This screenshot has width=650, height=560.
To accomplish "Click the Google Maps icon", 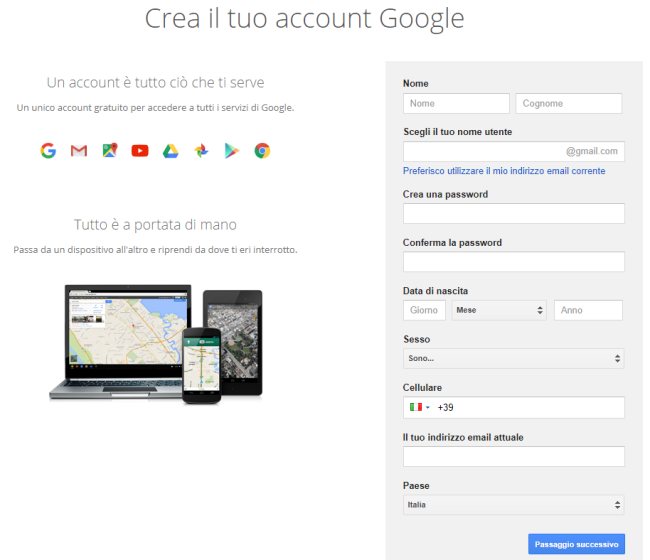I will 110,150.
